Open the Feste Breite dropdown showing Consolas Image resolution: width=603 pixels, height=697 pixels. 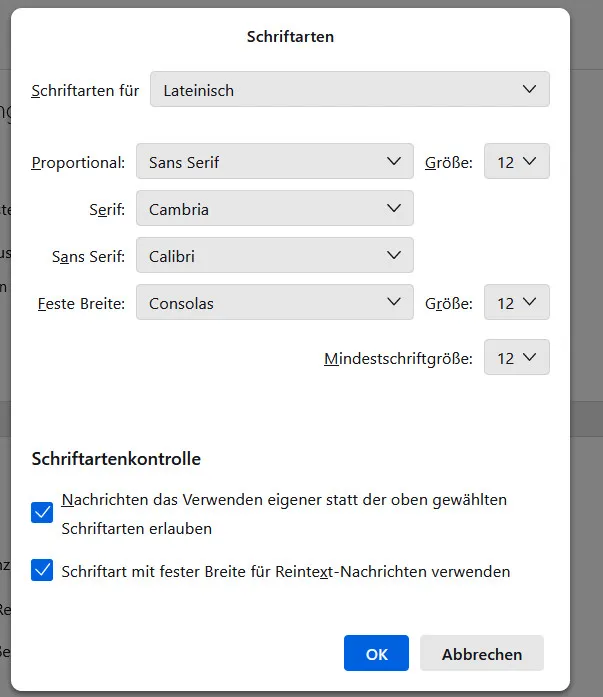click(275, 303)
